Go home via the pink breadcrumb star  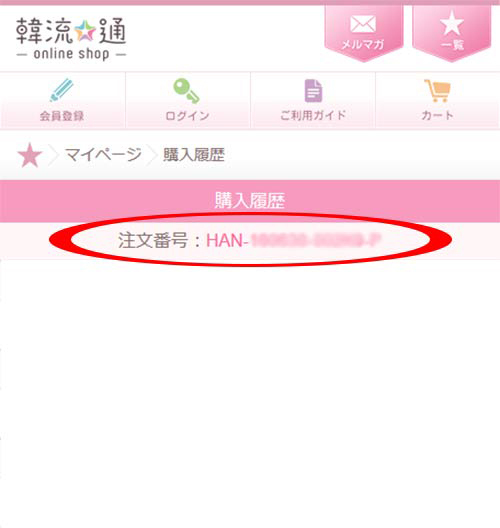30,155
